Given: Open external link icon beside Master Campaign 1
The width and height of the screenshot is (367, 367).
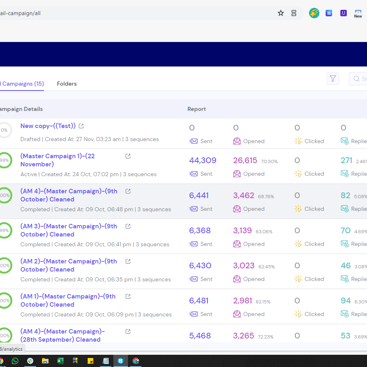Looking at the screenshot, I should click(128, 156).
